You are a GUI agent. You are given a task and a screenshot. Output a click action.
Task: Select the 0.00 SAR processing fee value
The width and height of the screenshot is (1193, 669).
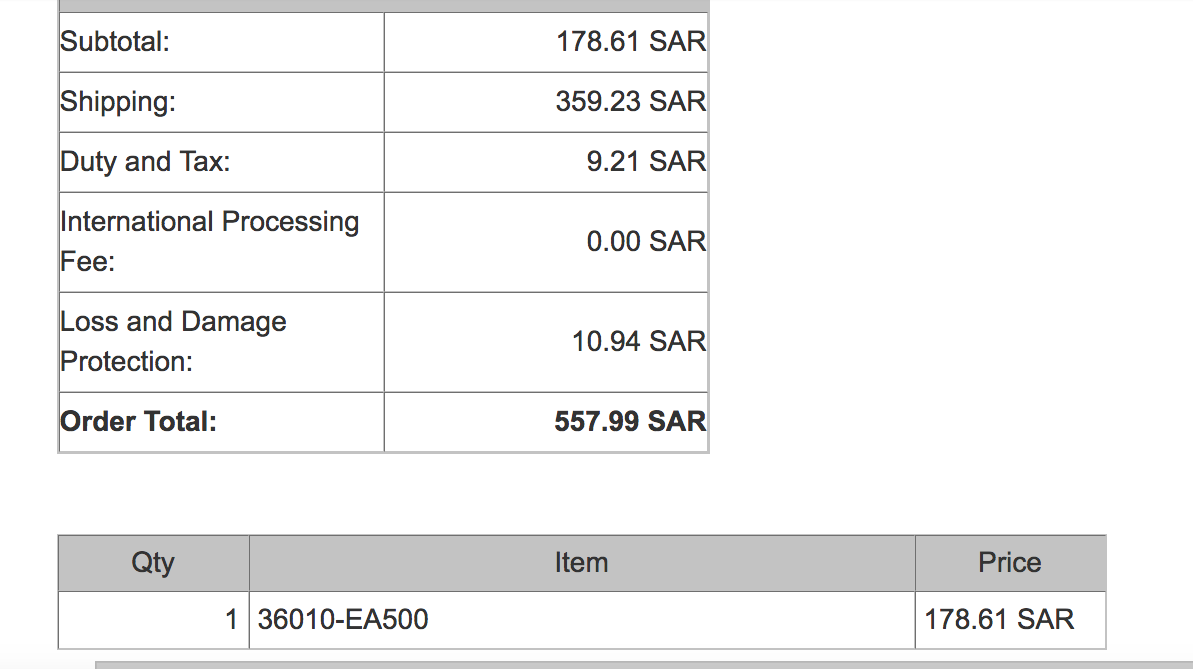(646, 242)
